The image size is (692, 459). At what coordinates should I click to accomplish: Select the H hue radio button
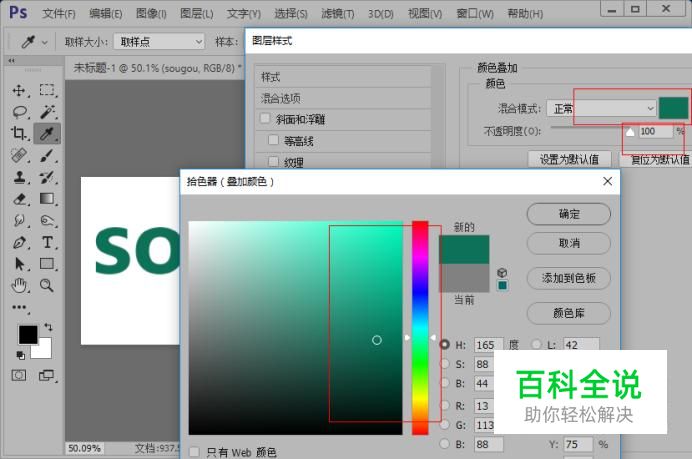pyautogui.click(x=445, y=344)
